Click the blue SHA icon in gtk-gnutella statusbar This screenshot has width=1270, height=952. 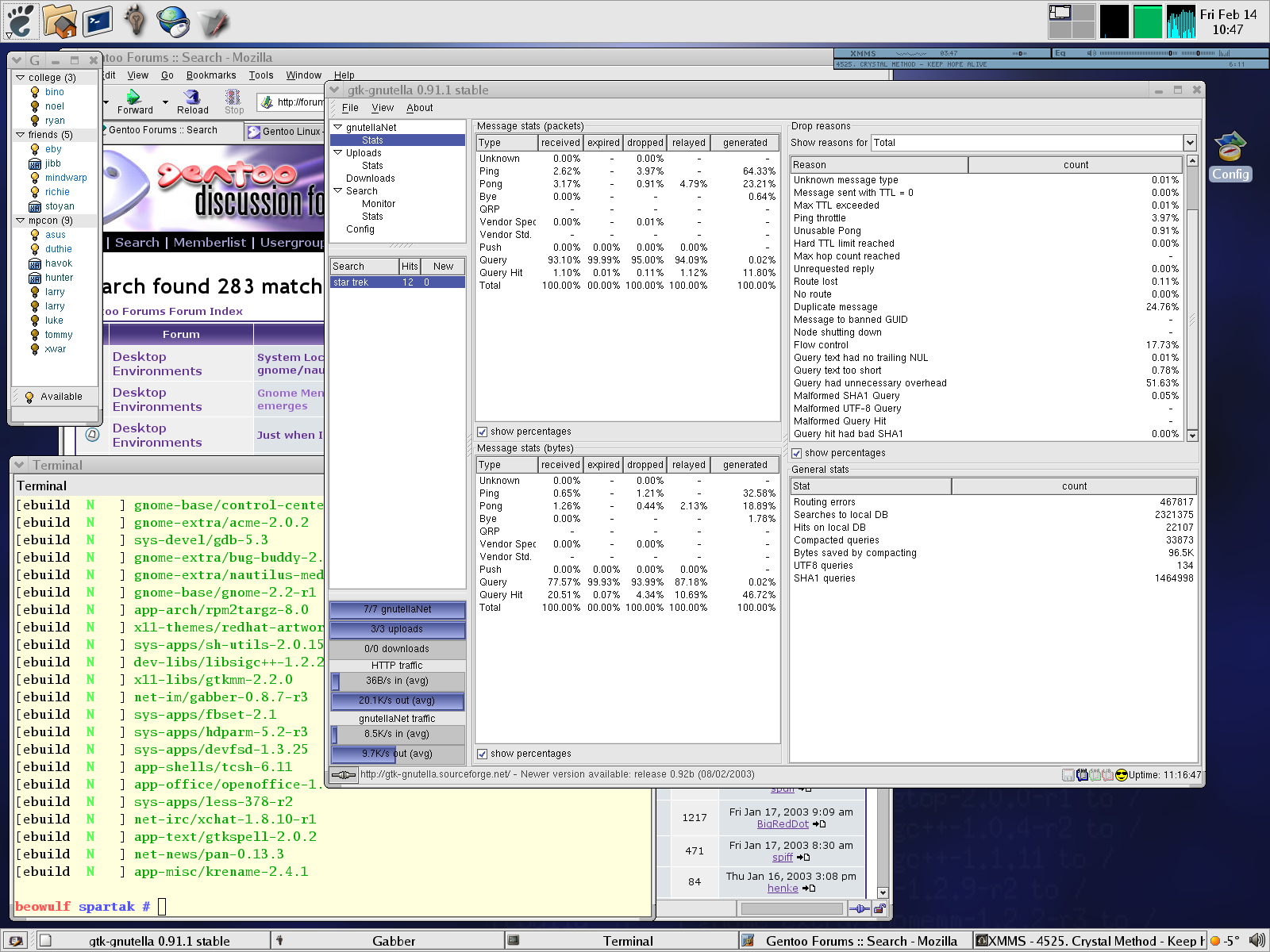(x=1082, y=775)
